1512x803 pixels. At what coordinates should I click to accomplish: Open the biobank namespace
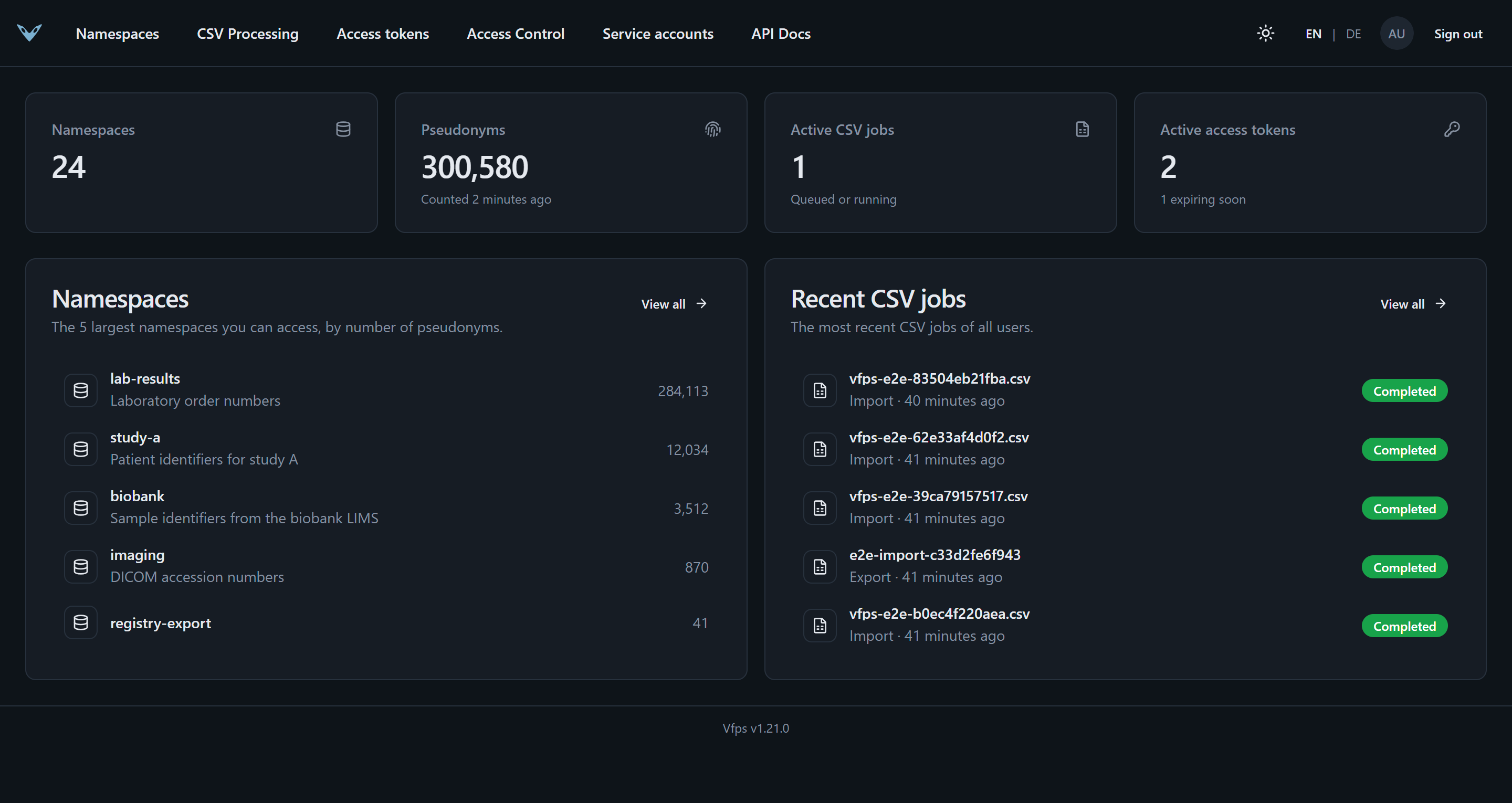(386, 508)
